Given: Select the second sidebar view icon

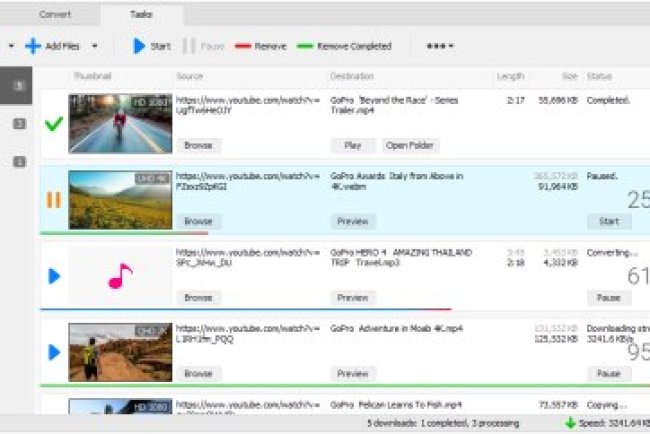Looking at the screenshot, I should (x=19, y=124).
